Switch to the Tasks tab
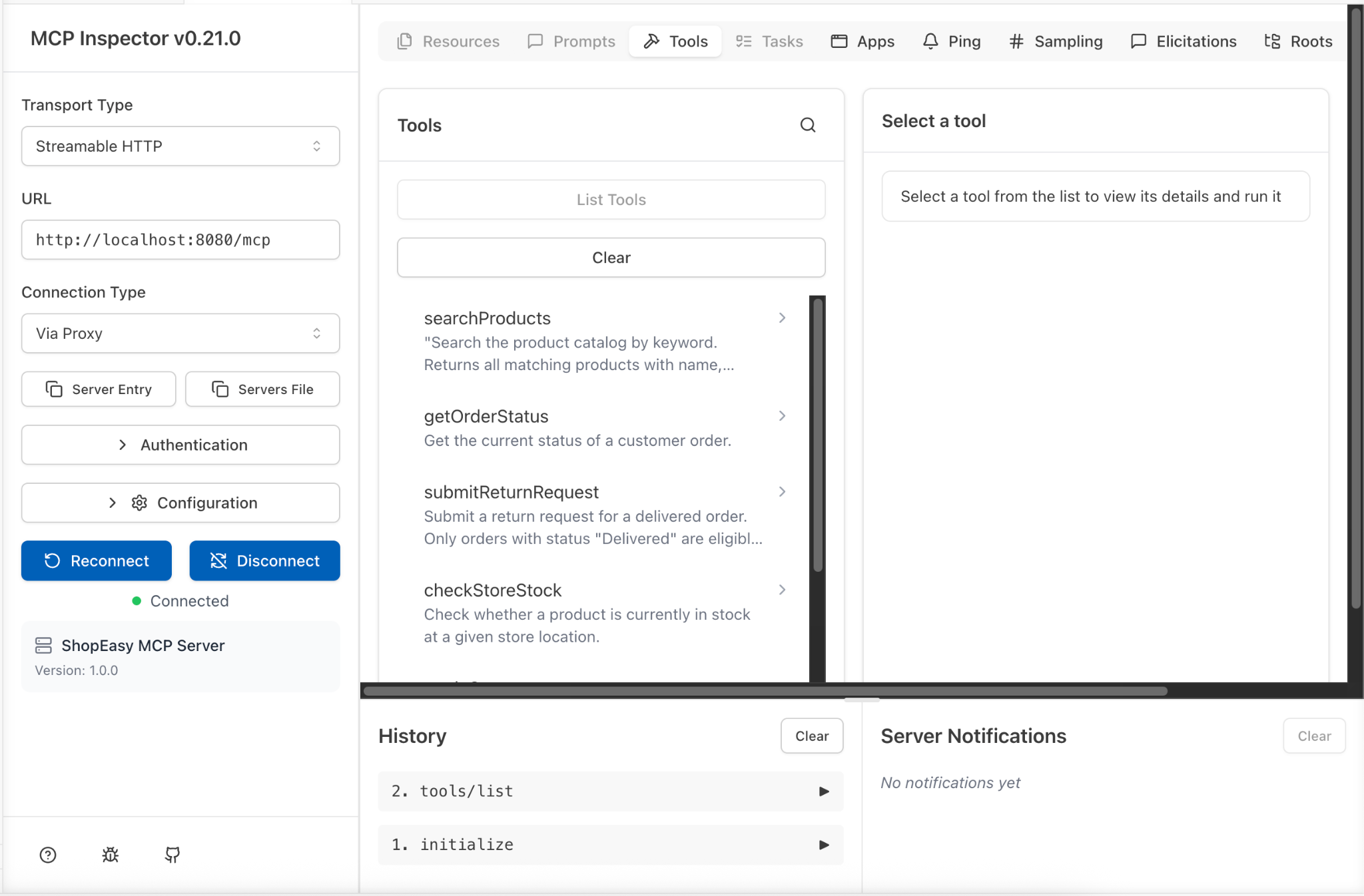 [x=769, y=41]
